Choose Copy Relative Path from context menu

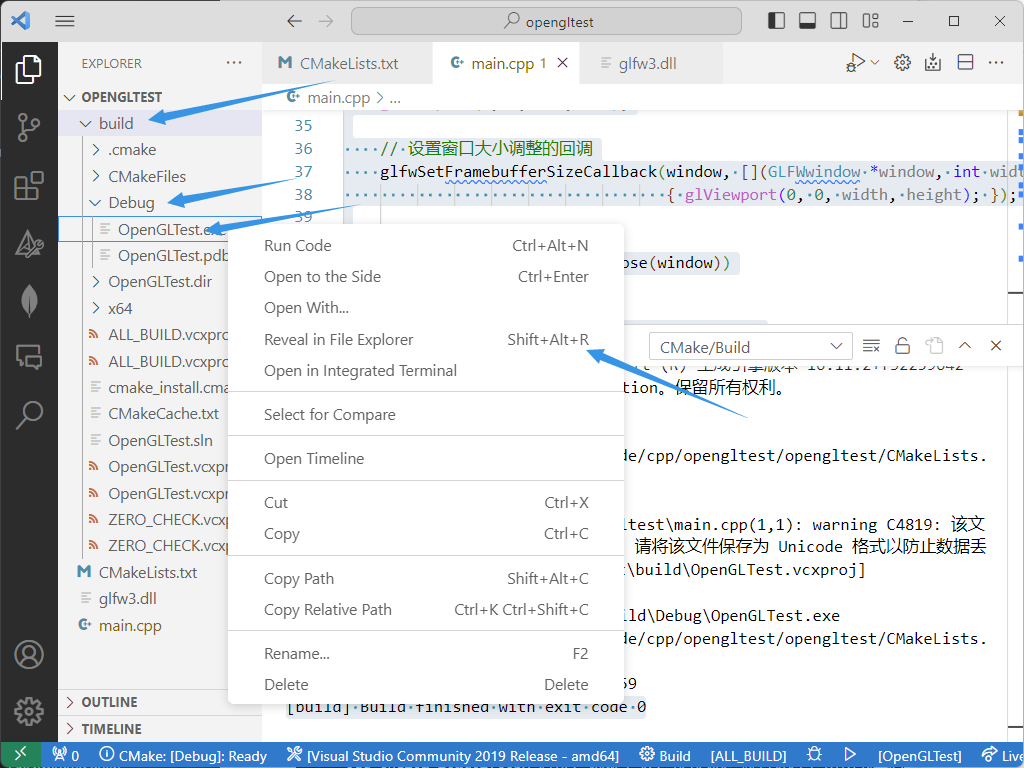pyautogui.click(x=327, y=610)
